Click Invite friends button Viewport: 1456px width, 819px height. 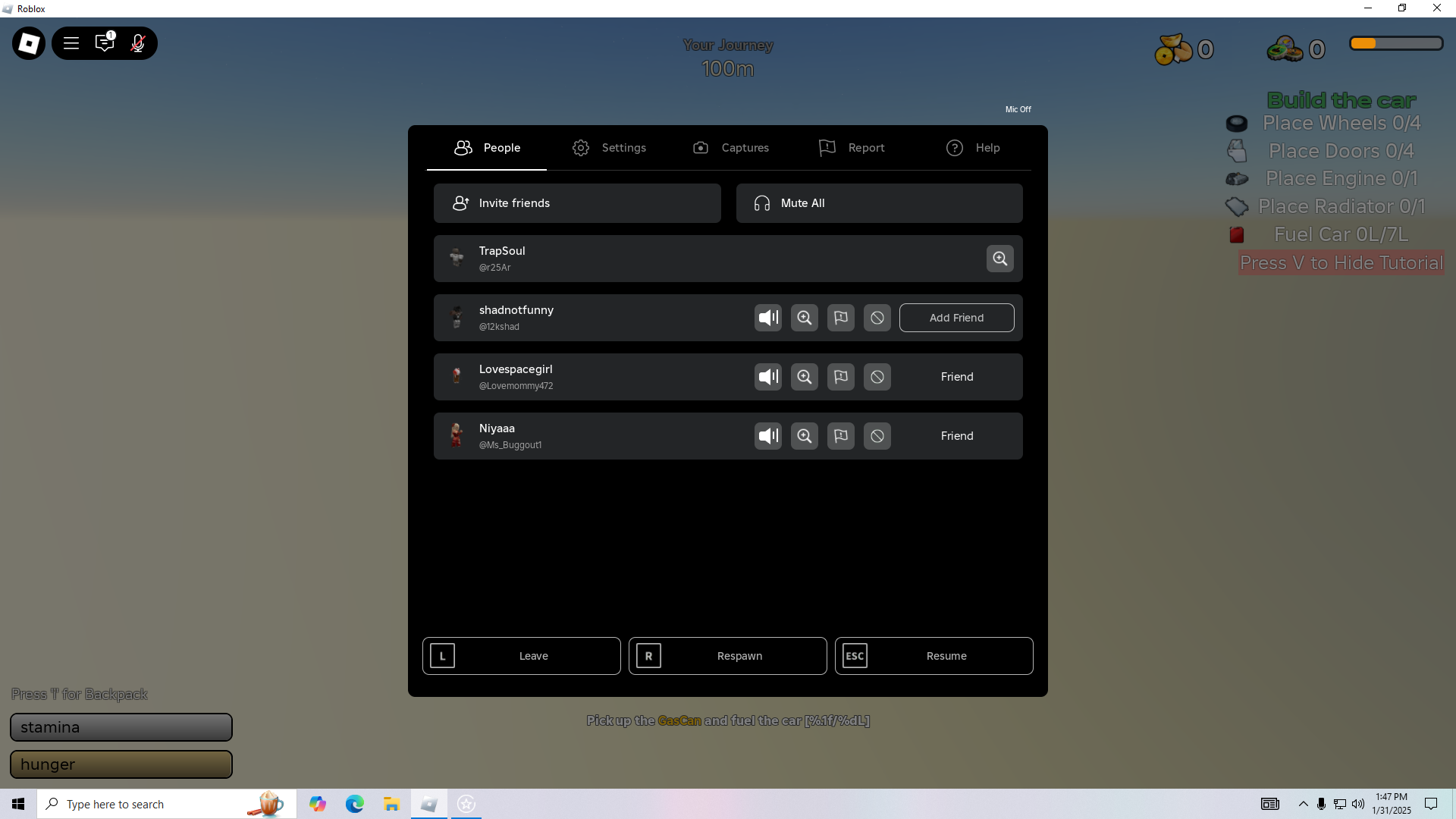click(x=577, y=203)
